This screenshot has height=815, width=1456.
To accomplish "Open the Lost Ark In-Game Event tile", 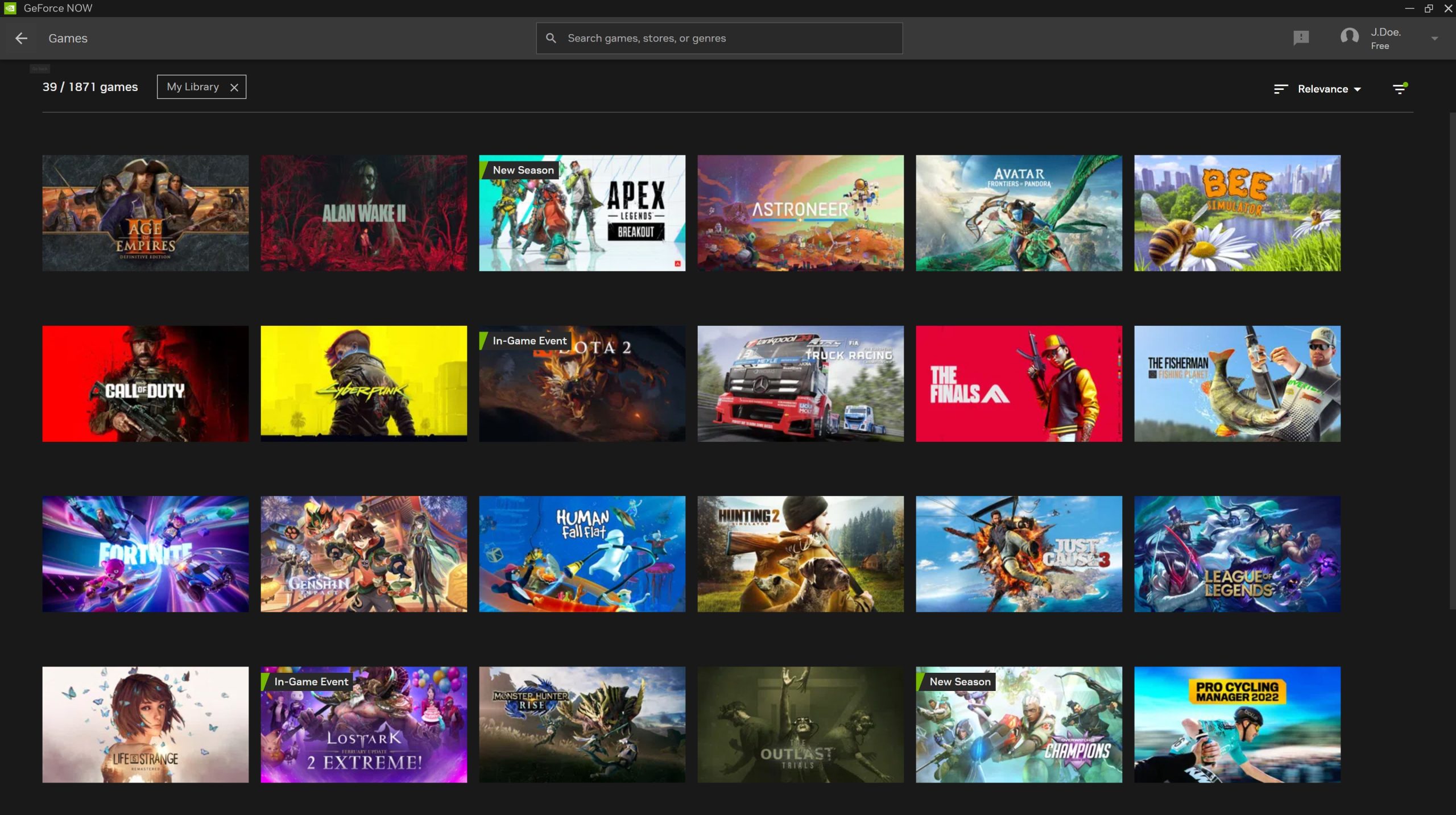I will pyautogui.click(x=363, y=725).
